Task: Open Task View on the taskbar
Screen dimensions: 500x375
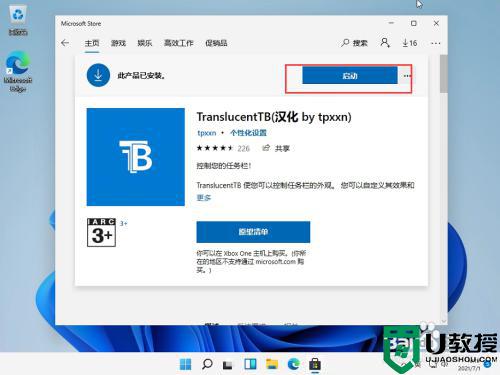Action: [x=228, y=365]
